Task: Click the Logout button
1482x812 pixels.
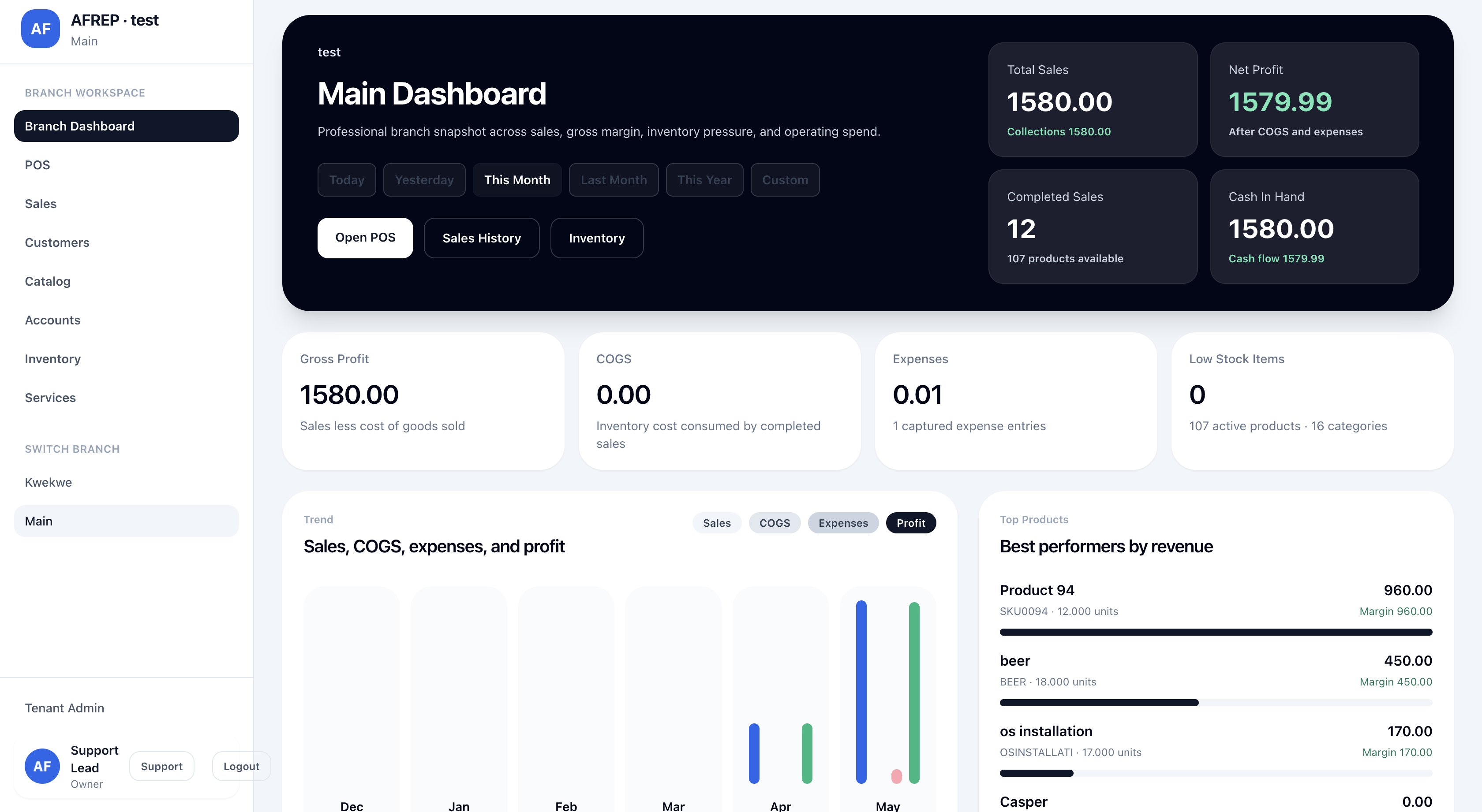Action: coord(241,766)
